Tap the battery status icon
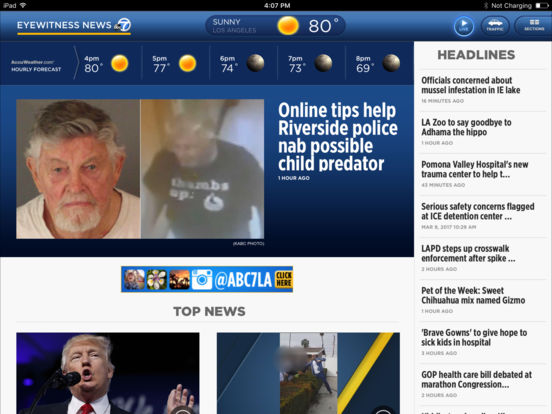This screenshot has height=414, width=552. tap(542, 5)
